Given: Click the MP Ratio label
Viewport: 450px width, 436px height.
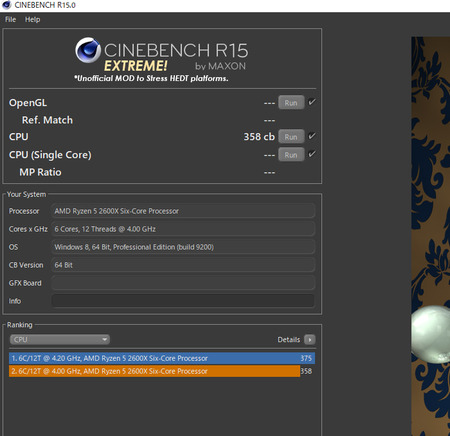Looking at the screenshot, I should [x=40, y=172].
